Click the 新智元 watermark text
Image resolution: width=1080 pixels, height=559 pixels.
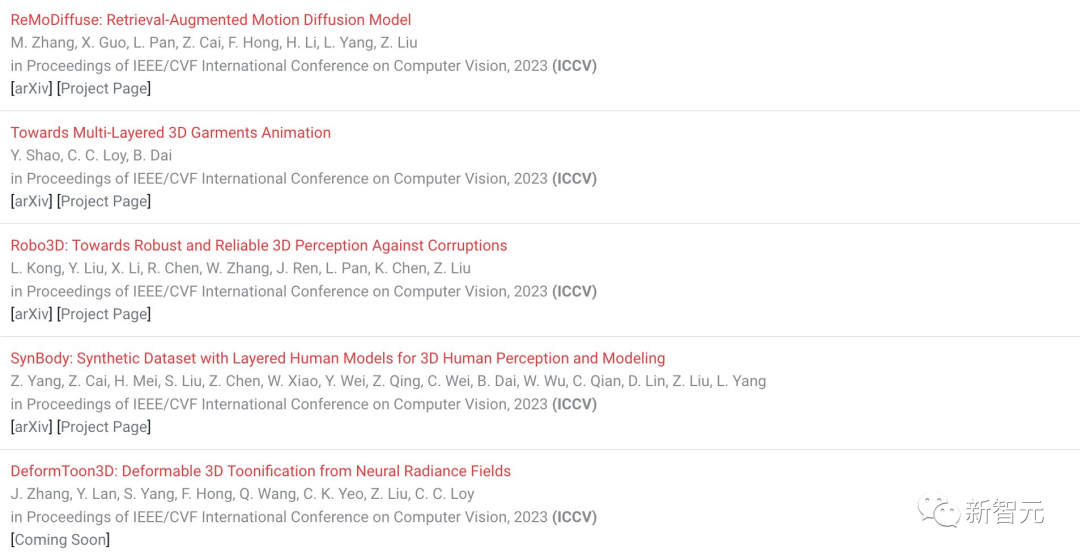click(x=1004, y=511)
